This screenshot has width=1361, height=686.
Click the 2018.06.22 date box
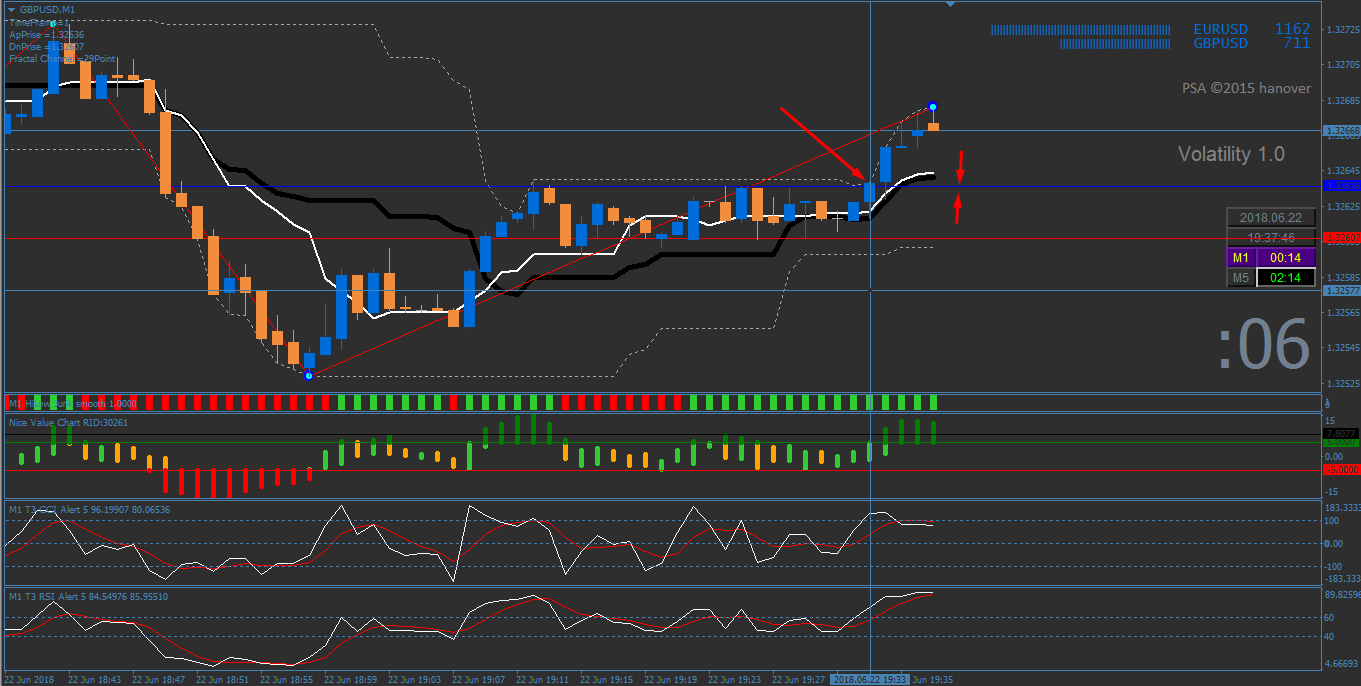pyautogui.click(x=1271, y=218)
